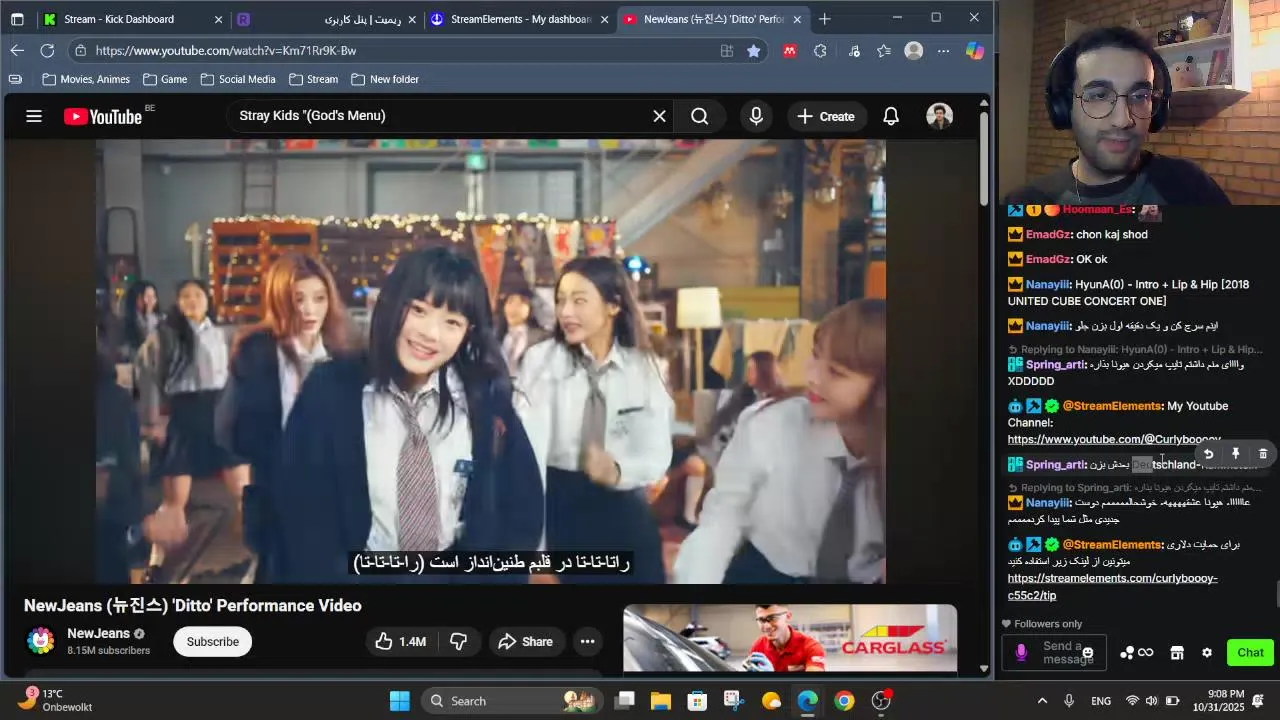1280x720 pixels.
Task: Toggle the favorites star in the address bar
Action: tap(754, 50)
